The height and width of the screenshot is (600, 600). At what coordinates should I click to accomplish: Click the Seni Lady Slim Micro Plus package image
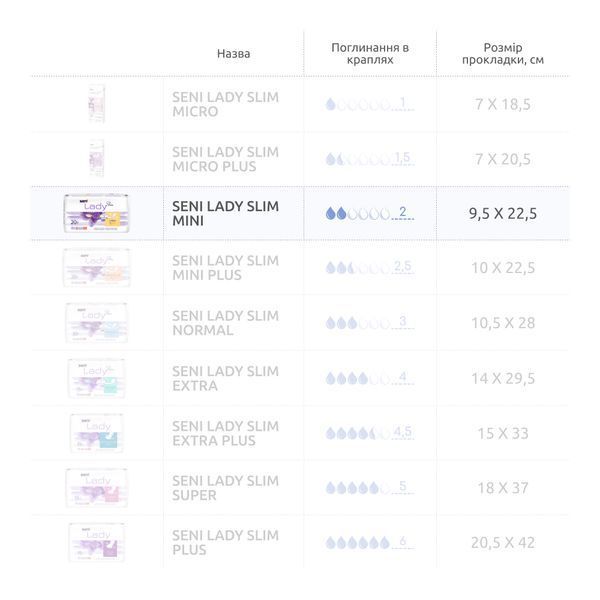[x=96, y=158]
